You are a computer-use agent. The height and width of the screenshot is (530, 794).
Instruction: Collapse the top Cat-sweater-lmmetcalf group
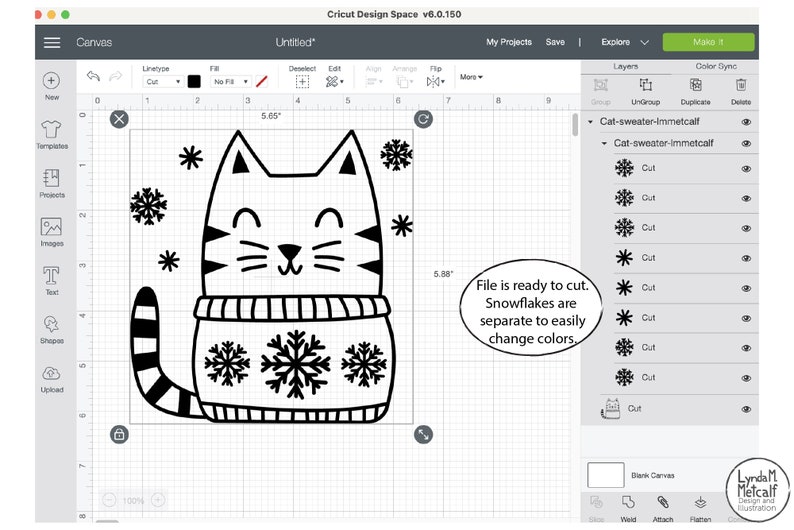coord(590,122)
